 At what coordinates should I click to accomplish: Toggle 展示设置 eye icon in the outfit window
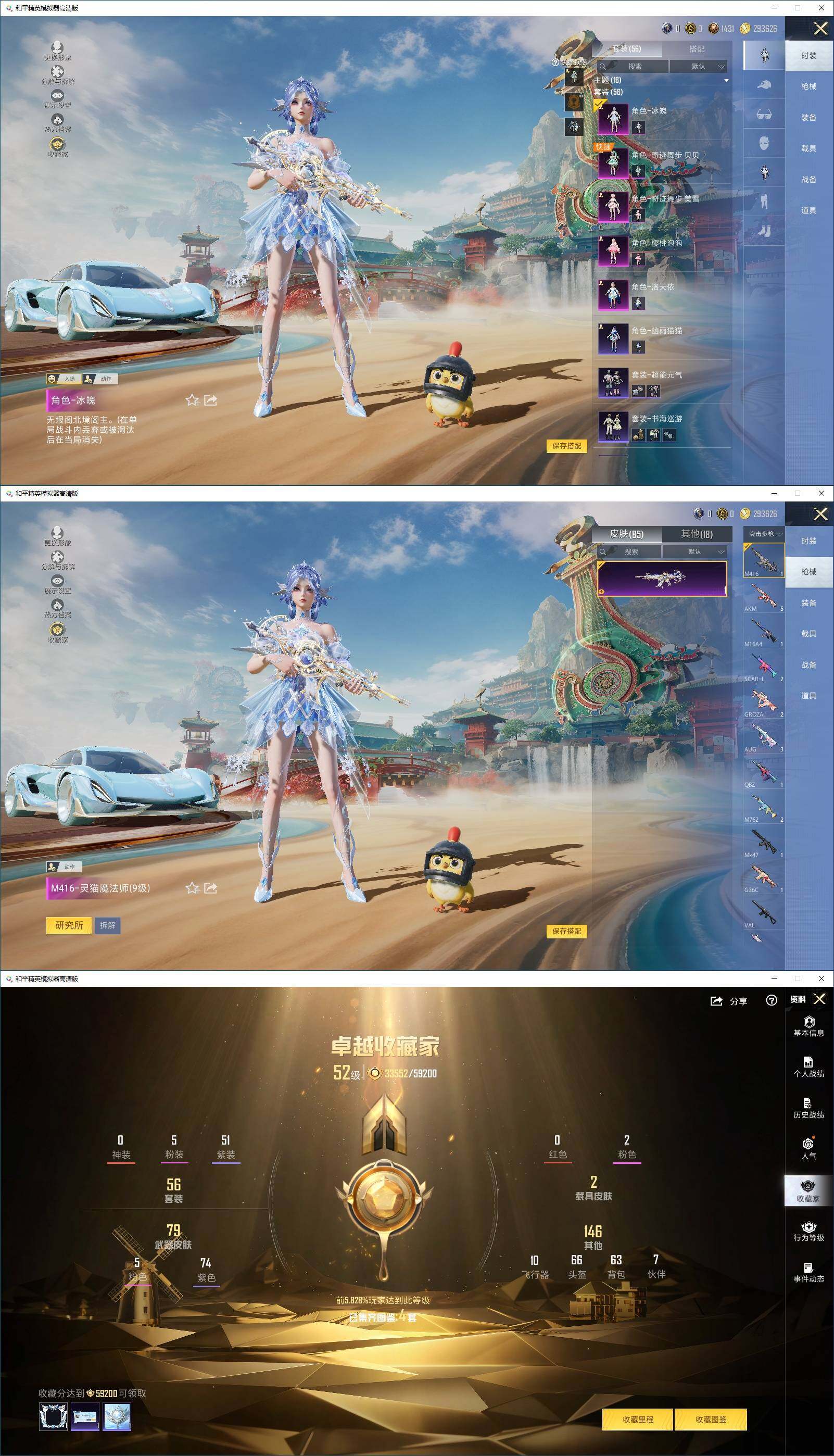[57, 99]
